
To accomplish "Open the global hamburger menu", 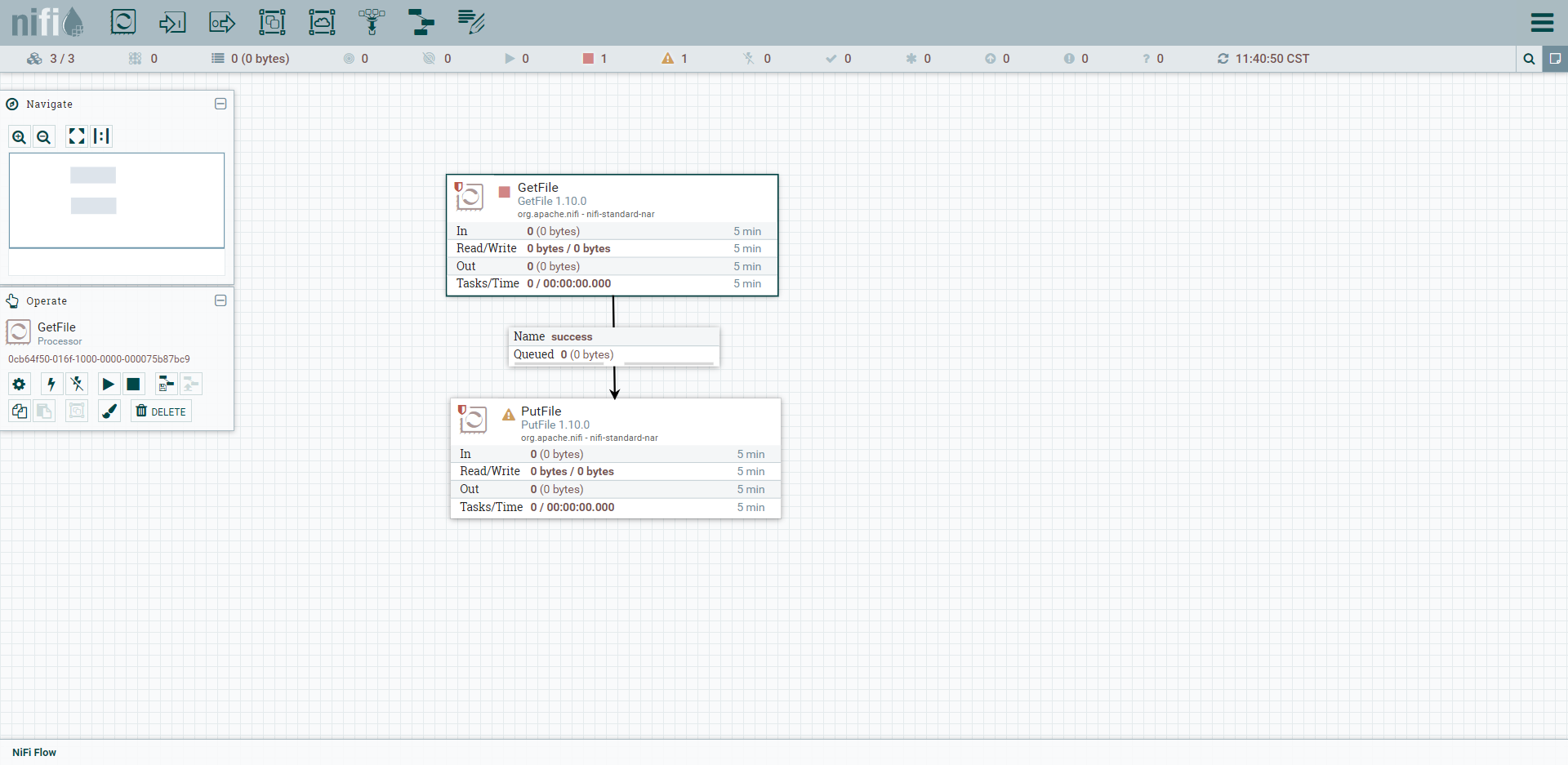I will pyautogui.click(x=1542, y=22).
